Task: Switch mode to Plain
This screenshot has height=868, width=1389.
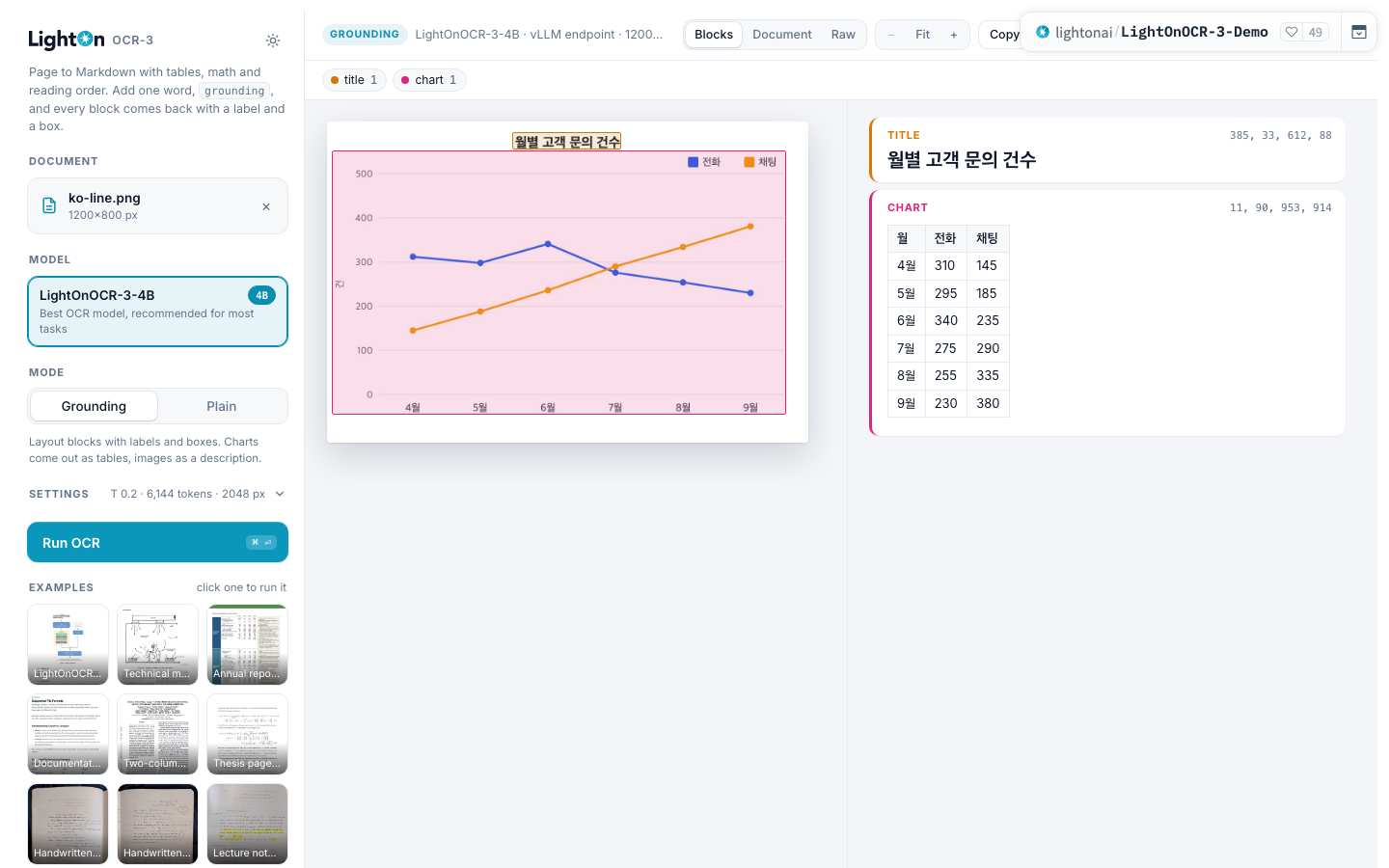Action: 221,406
